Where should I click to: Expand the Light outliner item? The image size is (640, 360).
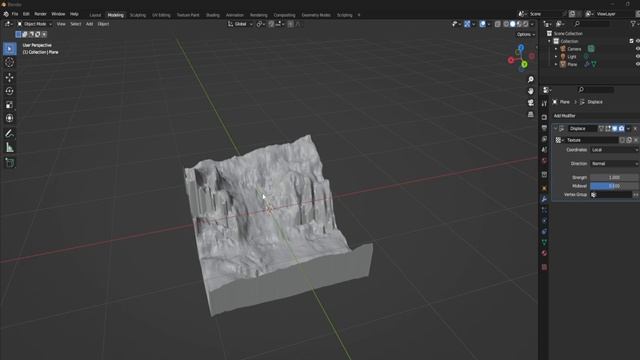556,57
